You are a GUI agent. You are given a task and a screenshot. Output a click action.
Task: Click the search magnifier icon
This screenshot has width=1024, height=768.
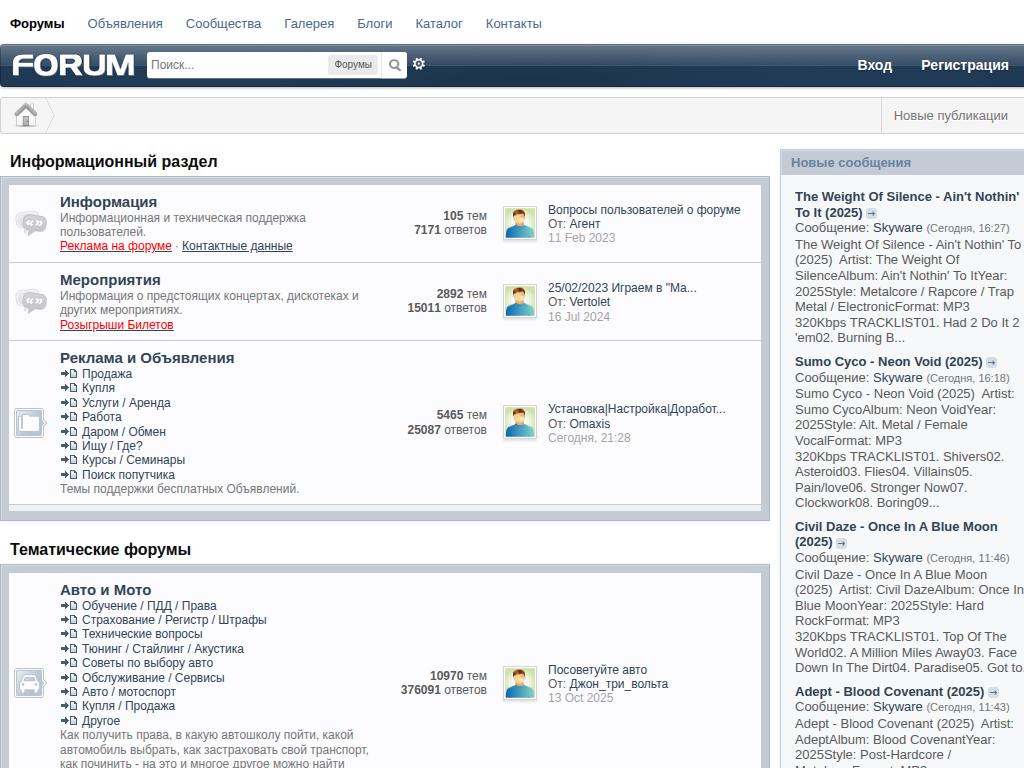tap(395, 65)
